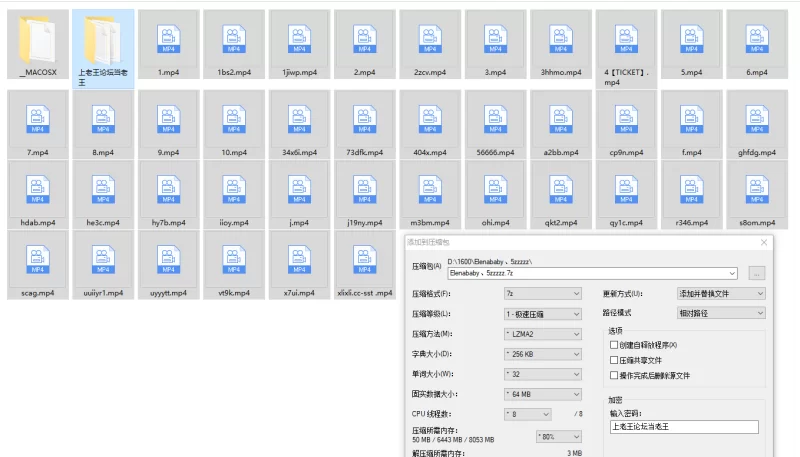Image resolution: width=800 pixels, height=457 pixels.
Task: Enable 压缩共享文件 checkbox
Action: coord(614,360)
